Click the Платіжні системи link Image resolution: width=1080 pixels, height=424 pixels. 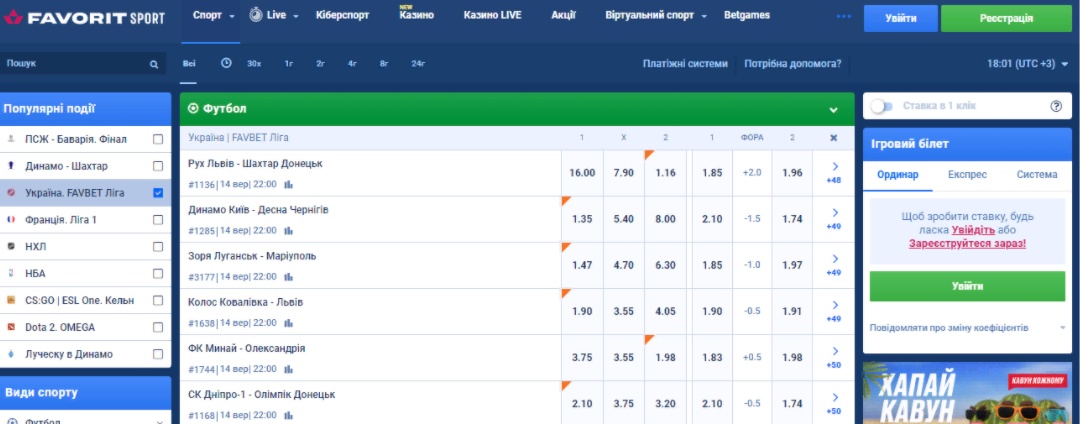(685, 63)
